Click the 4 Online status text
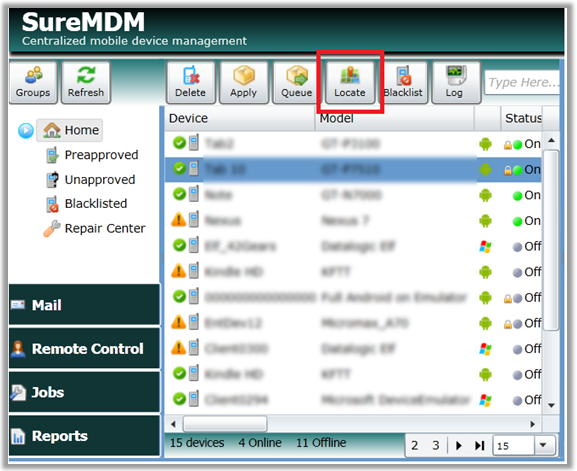This screenshot has height=471, width=577. (x=260, y=443)
